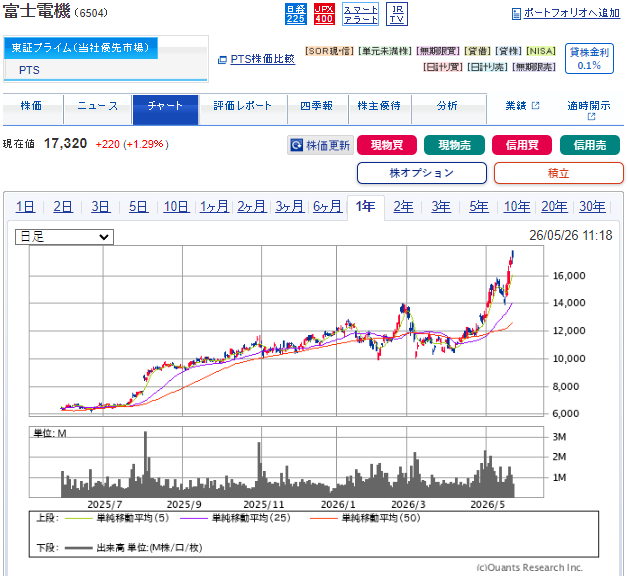
Task: Switch chart range to 1日
Action: 25,207
